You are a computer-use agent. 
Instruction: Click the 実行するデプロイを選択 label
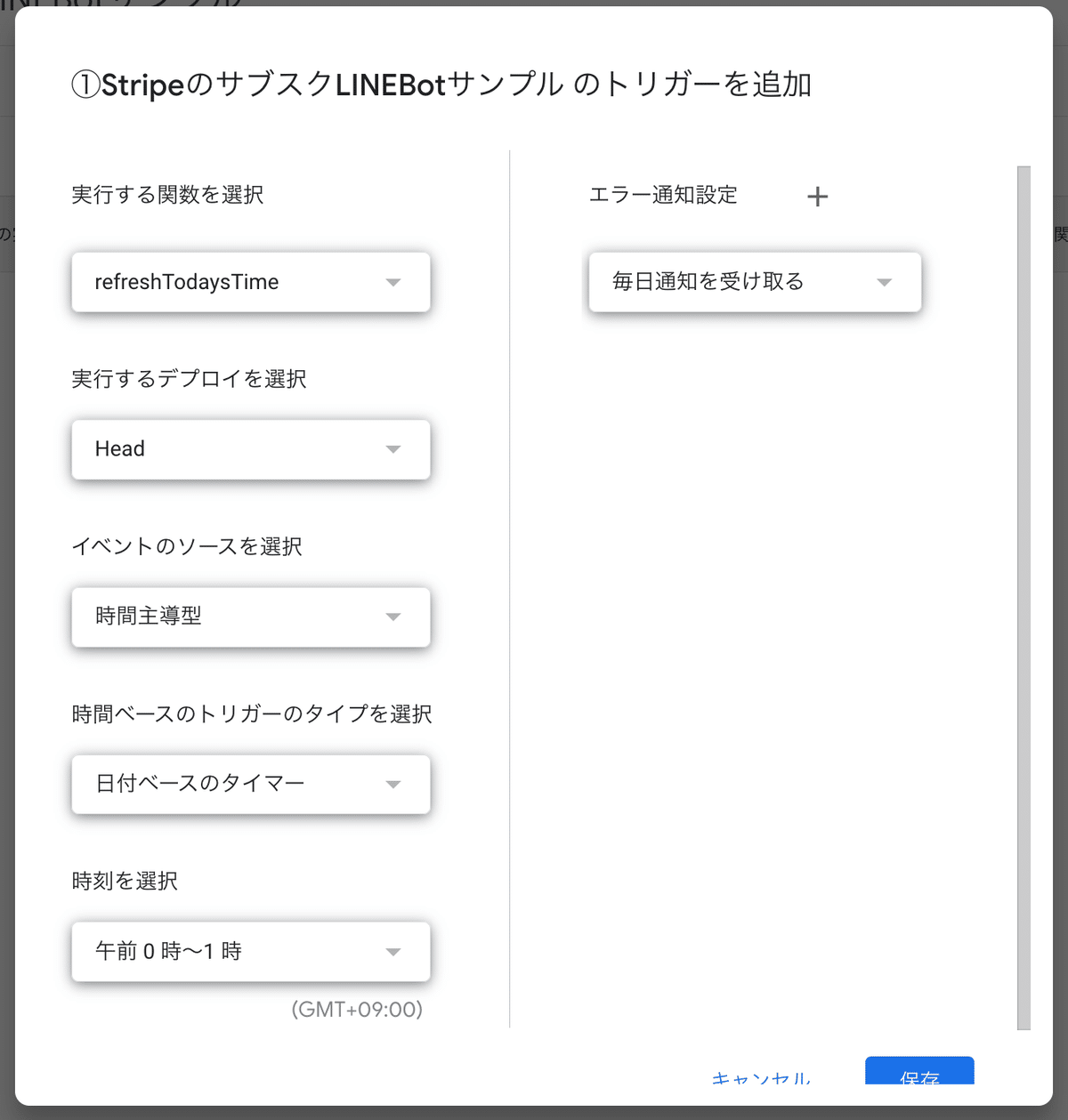189,379
